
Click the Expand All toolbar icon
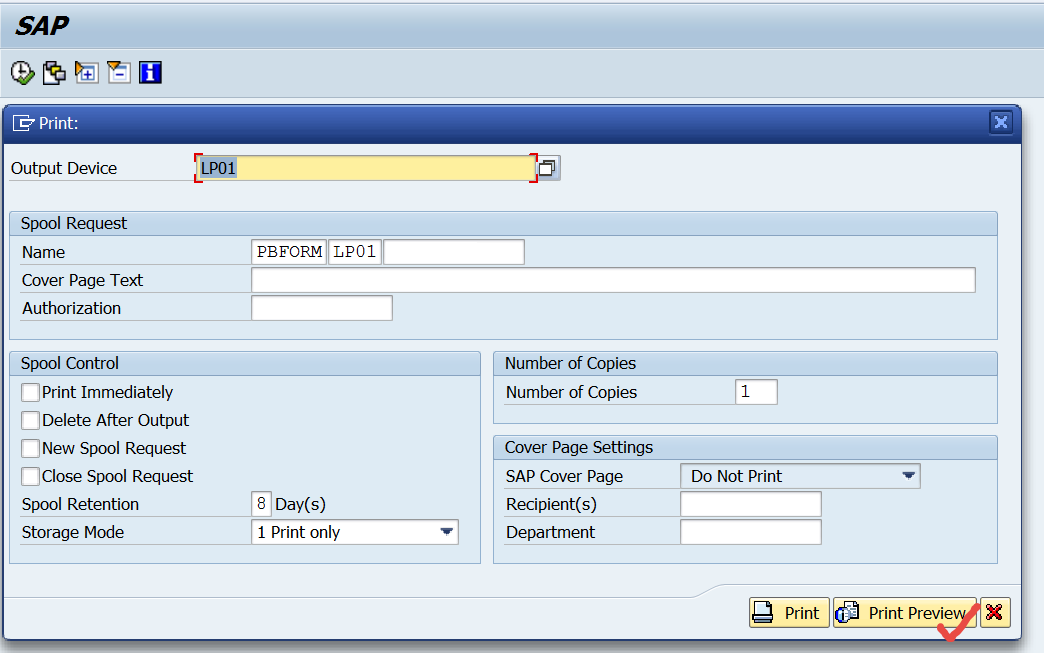click(x=86, y=71)
